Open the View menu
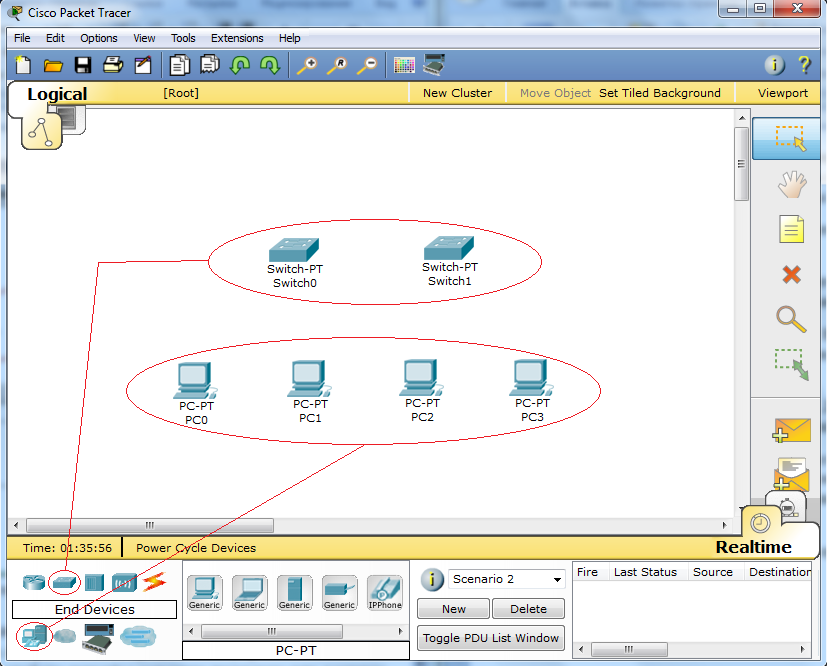 tap(144, 38)
